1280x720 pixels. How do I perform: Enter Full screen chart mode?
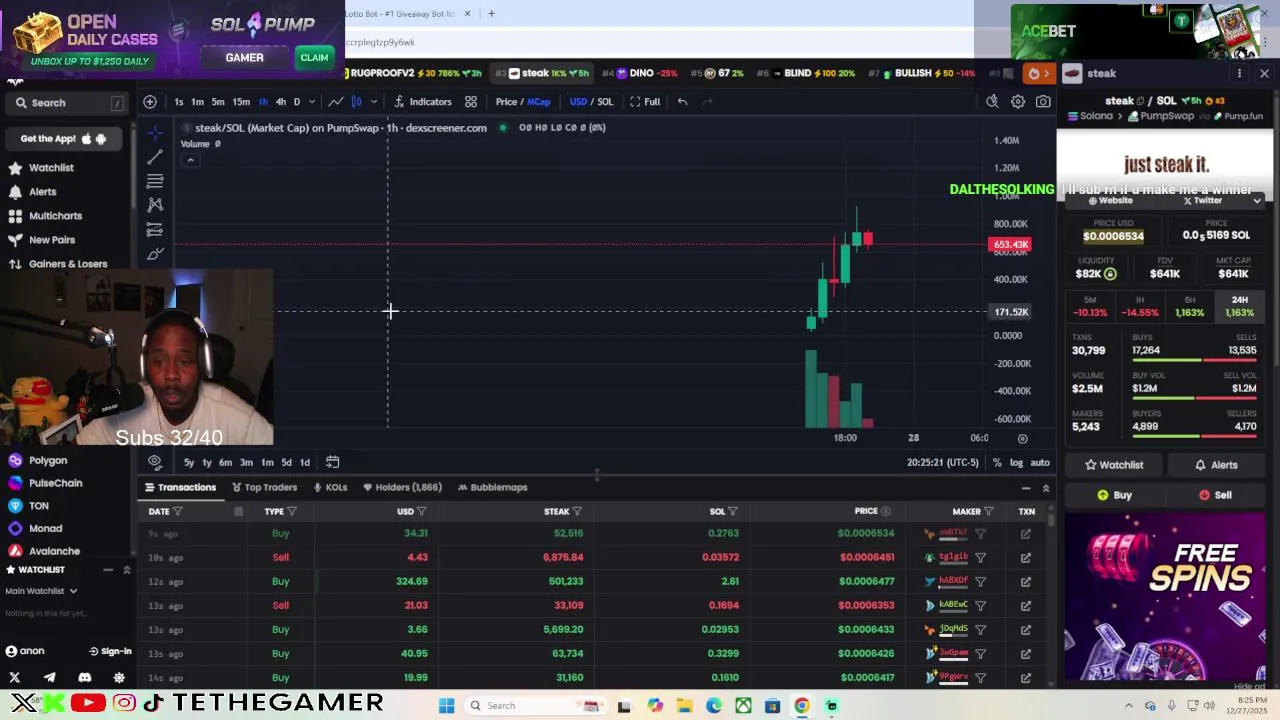(645, 102)
